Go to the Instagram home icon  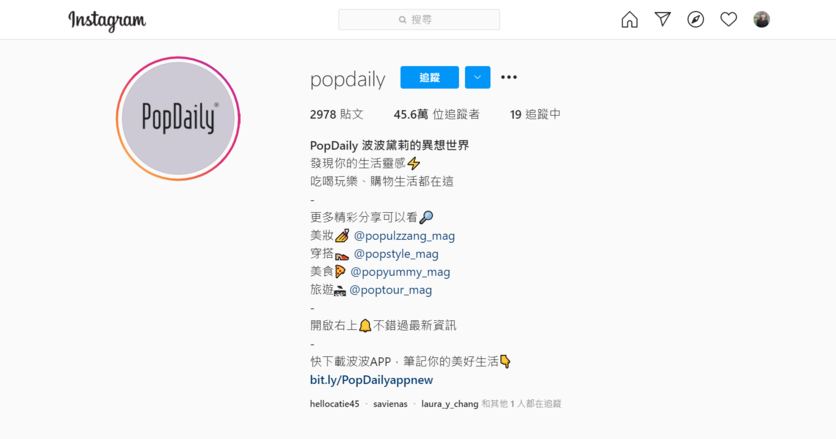(x=629, y=20)
